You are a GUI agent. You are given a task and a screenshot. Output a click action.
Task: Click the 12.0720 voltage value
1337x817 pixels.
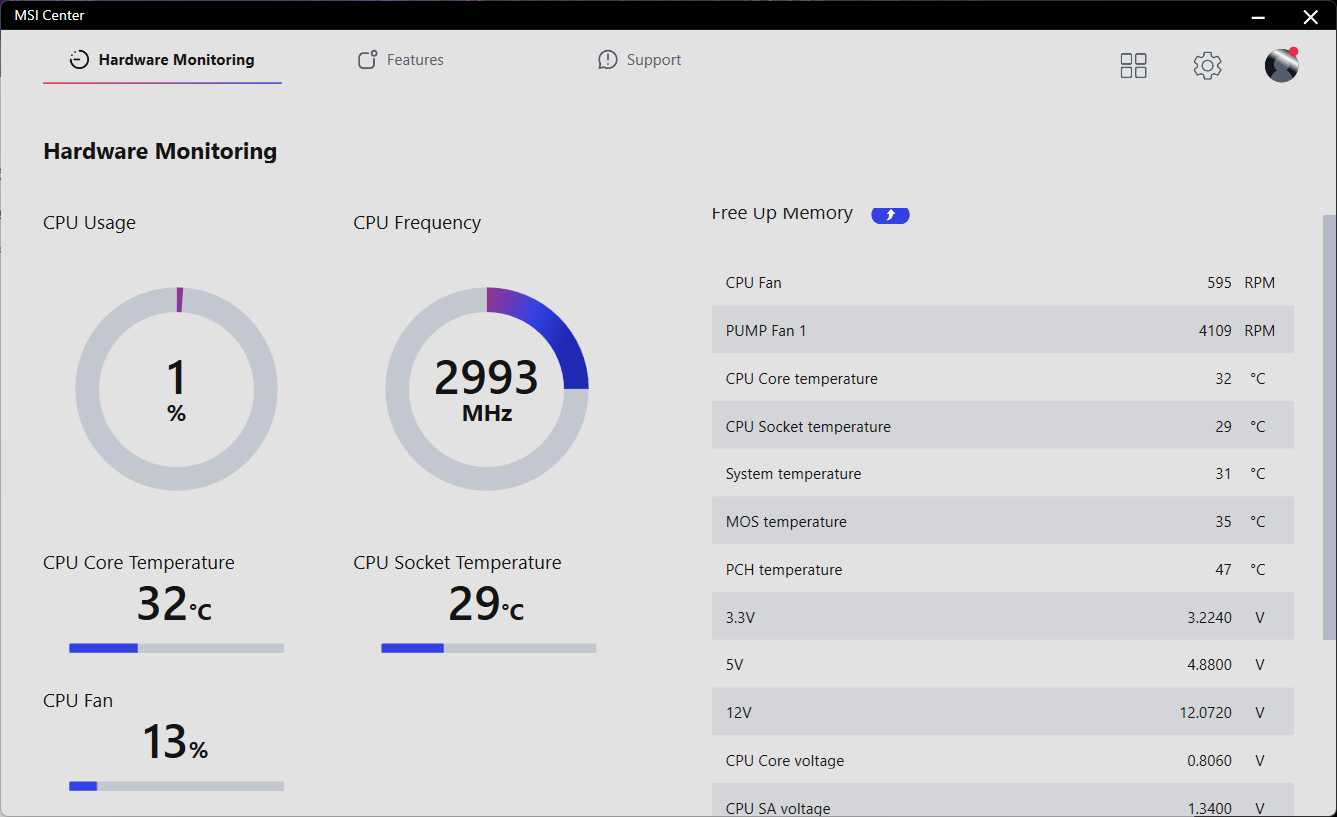pyautogui.click(x=1206, y=713)
